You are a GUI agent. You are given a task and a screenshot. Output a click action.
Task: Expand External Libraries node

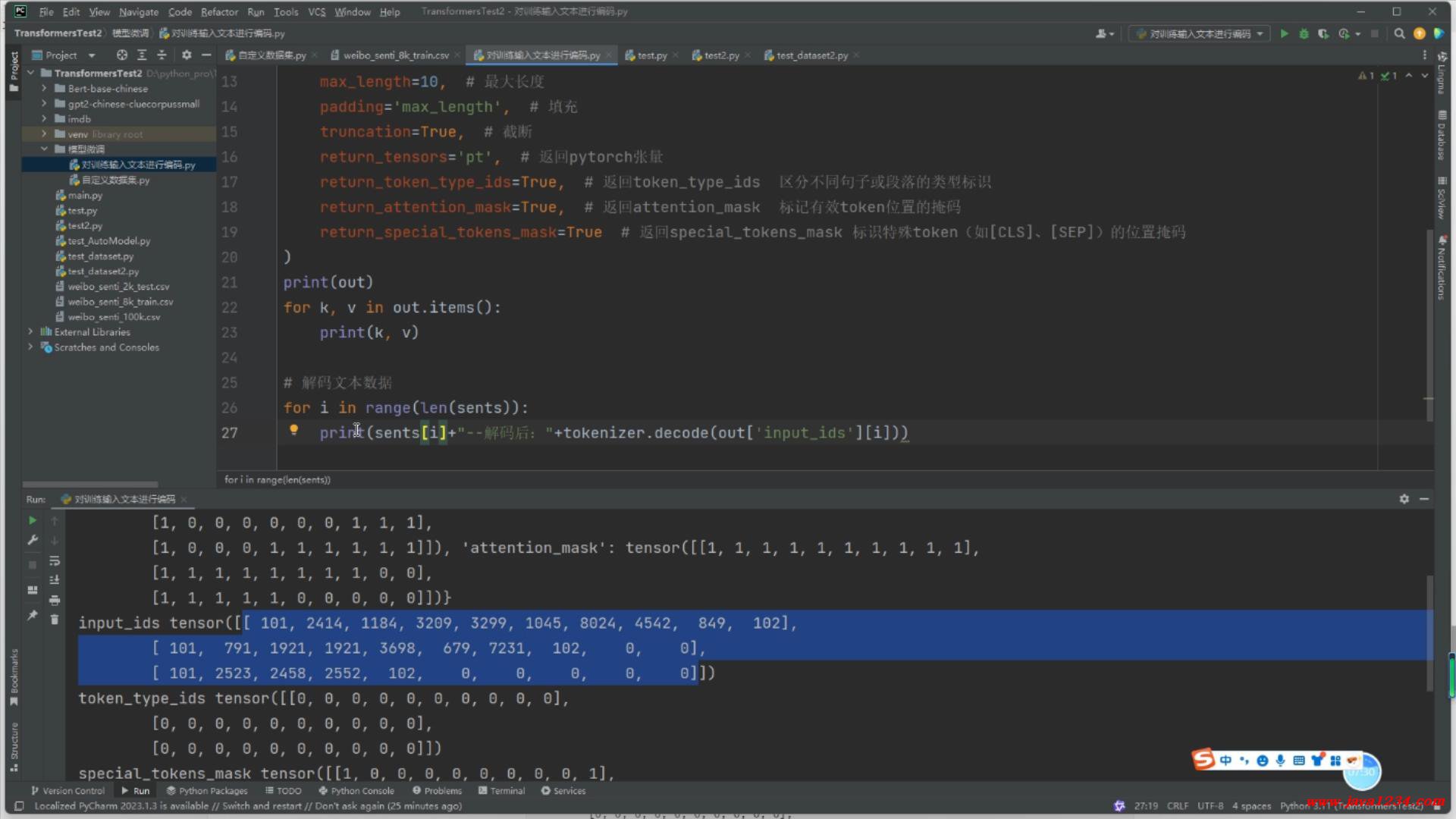[x=30, y=332]
